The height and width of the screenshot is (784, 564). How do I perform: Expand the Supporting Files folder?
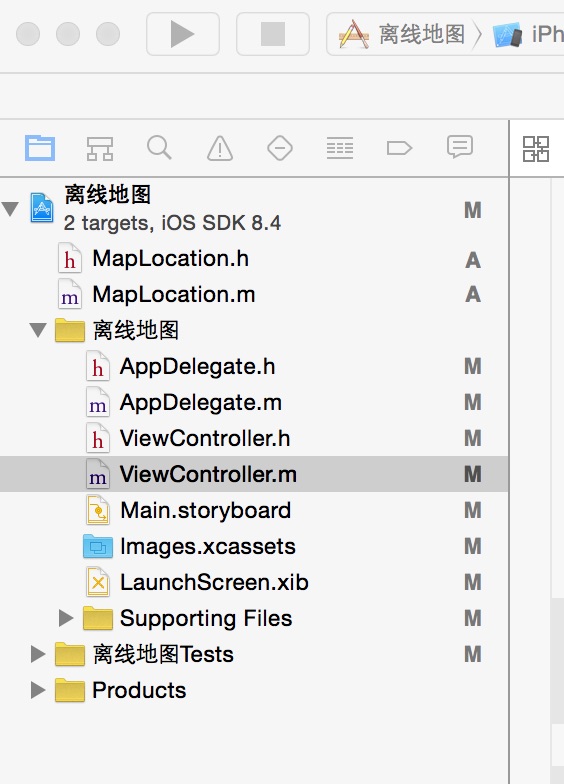point(66,618)
